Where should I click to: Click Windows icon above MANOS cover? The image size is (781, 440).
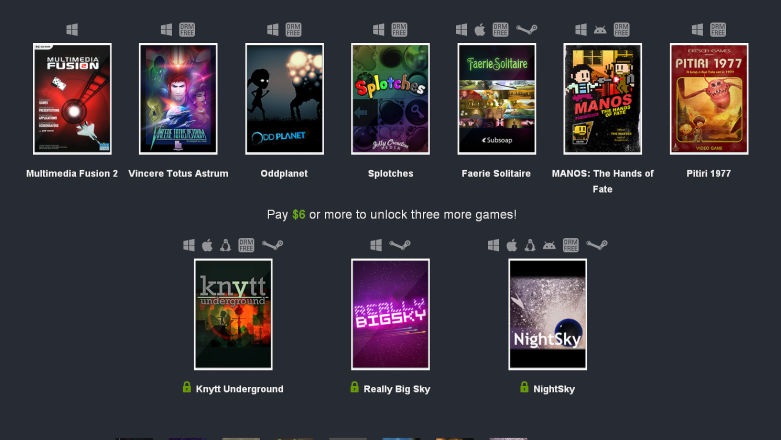(581, 30)
